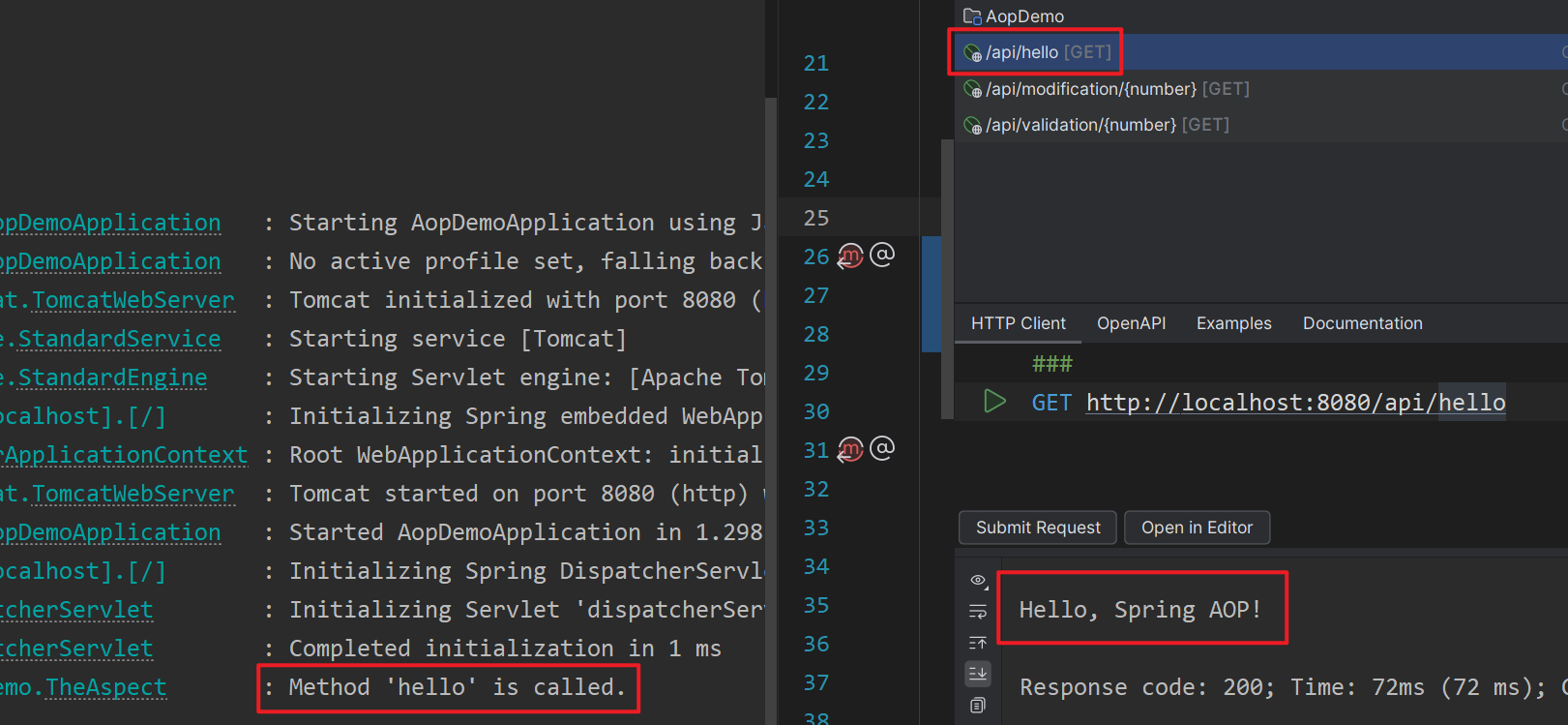
Task: Open the Examples tab
Action: click(x=1233, y=323)
